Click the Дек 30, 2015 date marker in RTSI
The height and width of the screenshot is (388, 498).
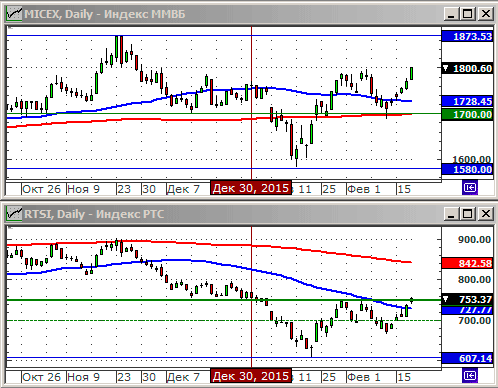click(251, 376)
